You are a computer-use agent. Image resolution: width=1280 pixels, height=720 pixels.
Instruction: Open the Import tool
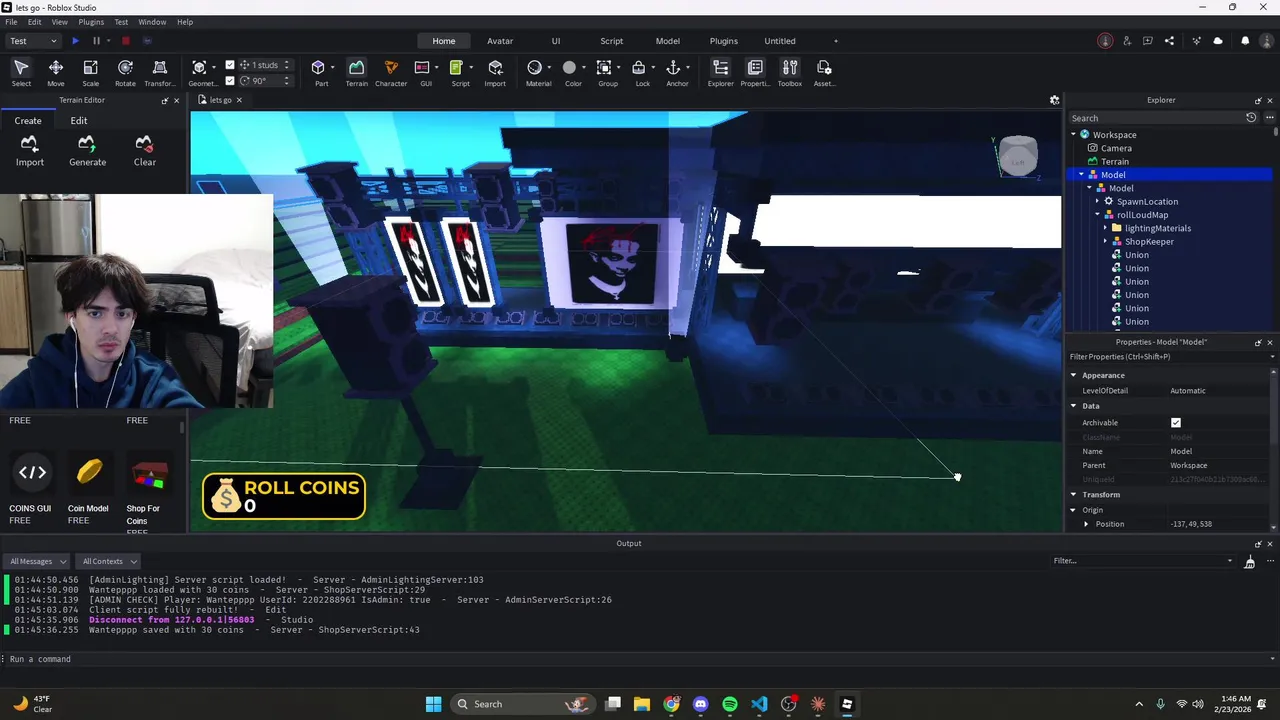point(495,72)
